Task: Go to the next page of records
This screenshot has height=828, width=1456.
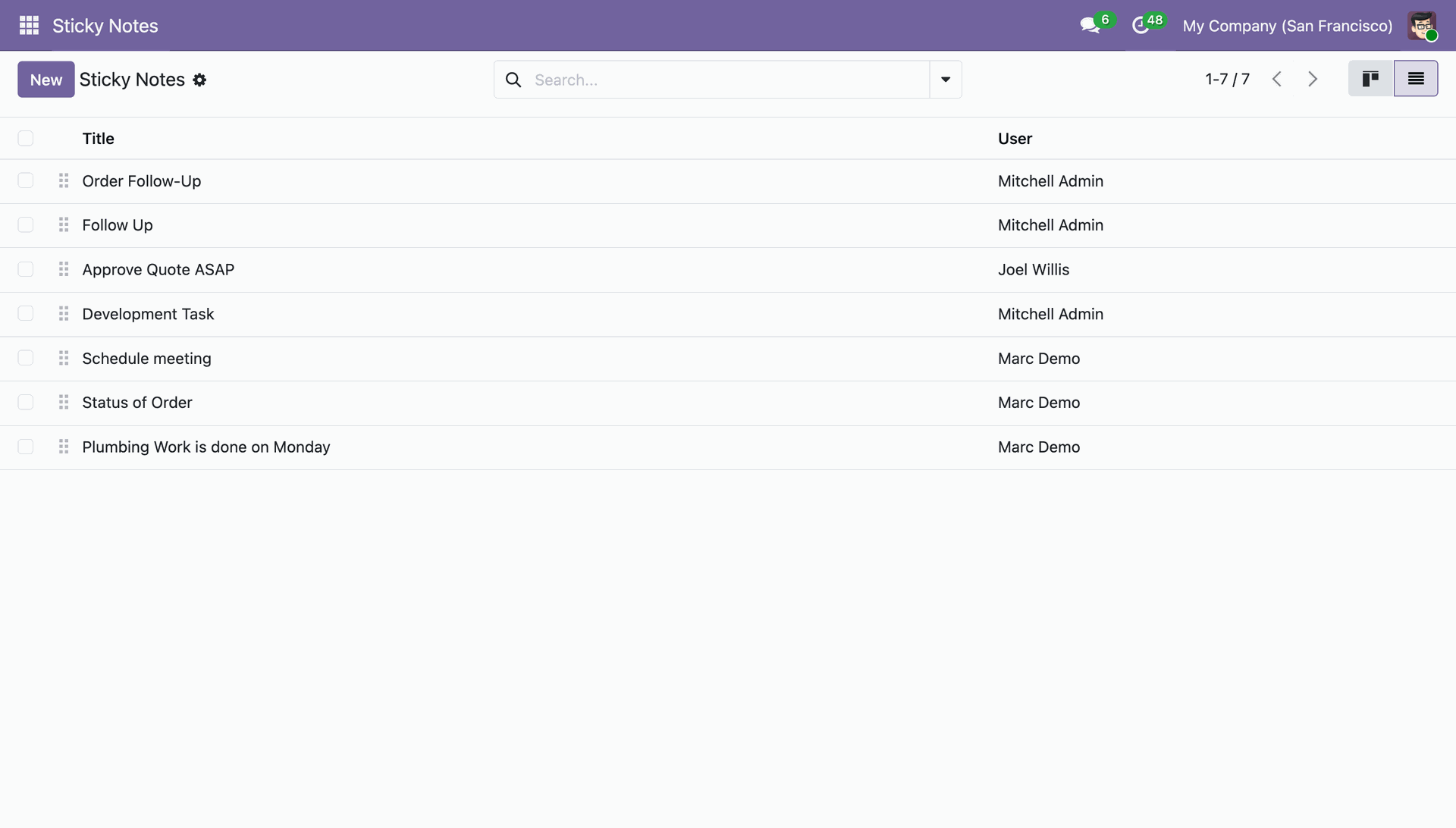Action: coord(1313,79)
